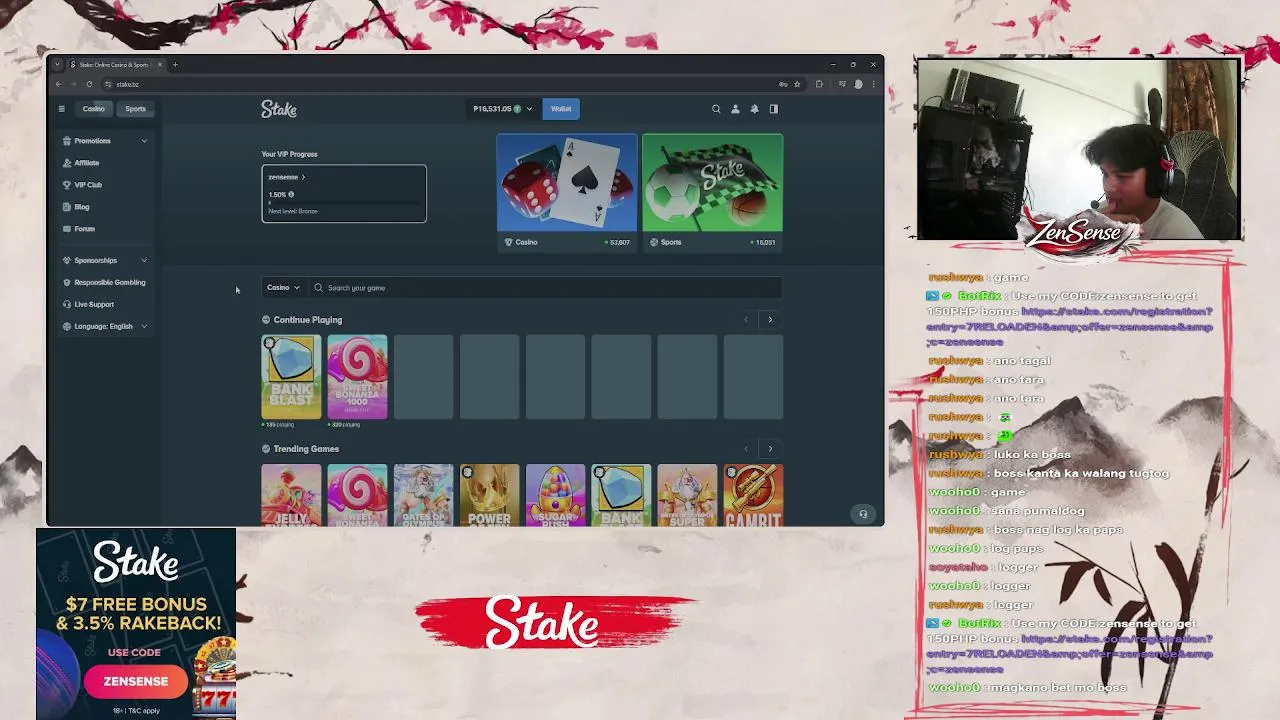Switch to the Sports header tab
The height and width of the screenshot is (720, 1280).
pyautogui.click(x=135, y=109)
